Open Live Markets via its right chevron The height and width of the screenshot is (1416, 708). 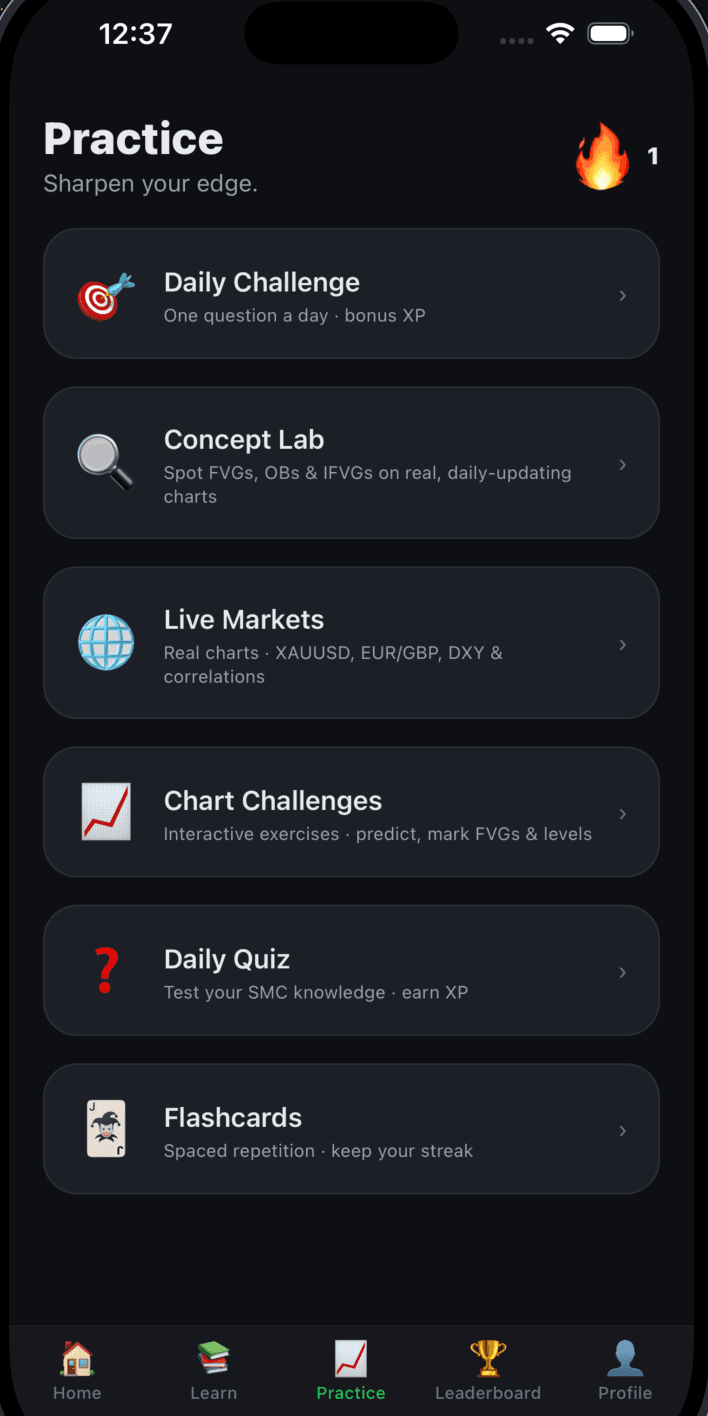623,644
